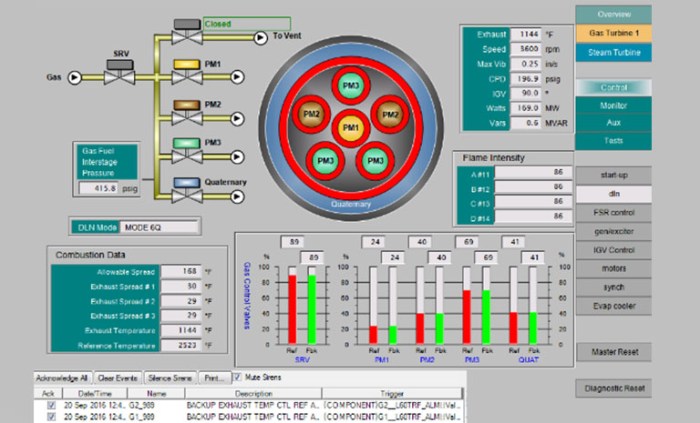Image resolution: width=700 pixels, height=423 pixels.
Task: Click the top PM3 nozzle in combustor diagram
Action: [349, 84]
